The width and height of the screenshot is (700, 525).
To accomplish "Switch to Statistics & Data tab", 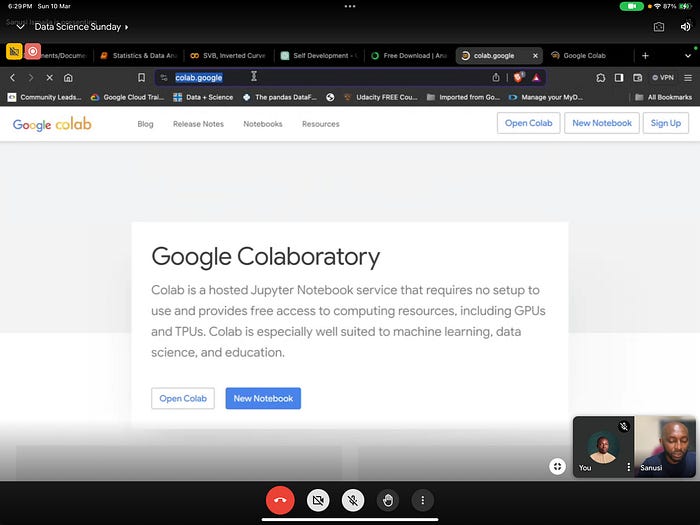I will tap(138, 55).
